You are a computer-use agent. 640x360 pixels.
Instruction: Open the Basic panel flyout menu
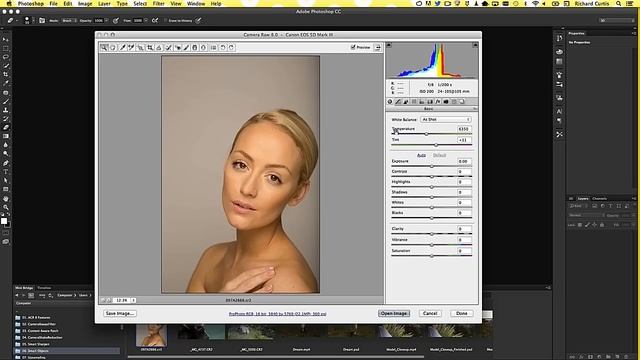pos(475,109)
